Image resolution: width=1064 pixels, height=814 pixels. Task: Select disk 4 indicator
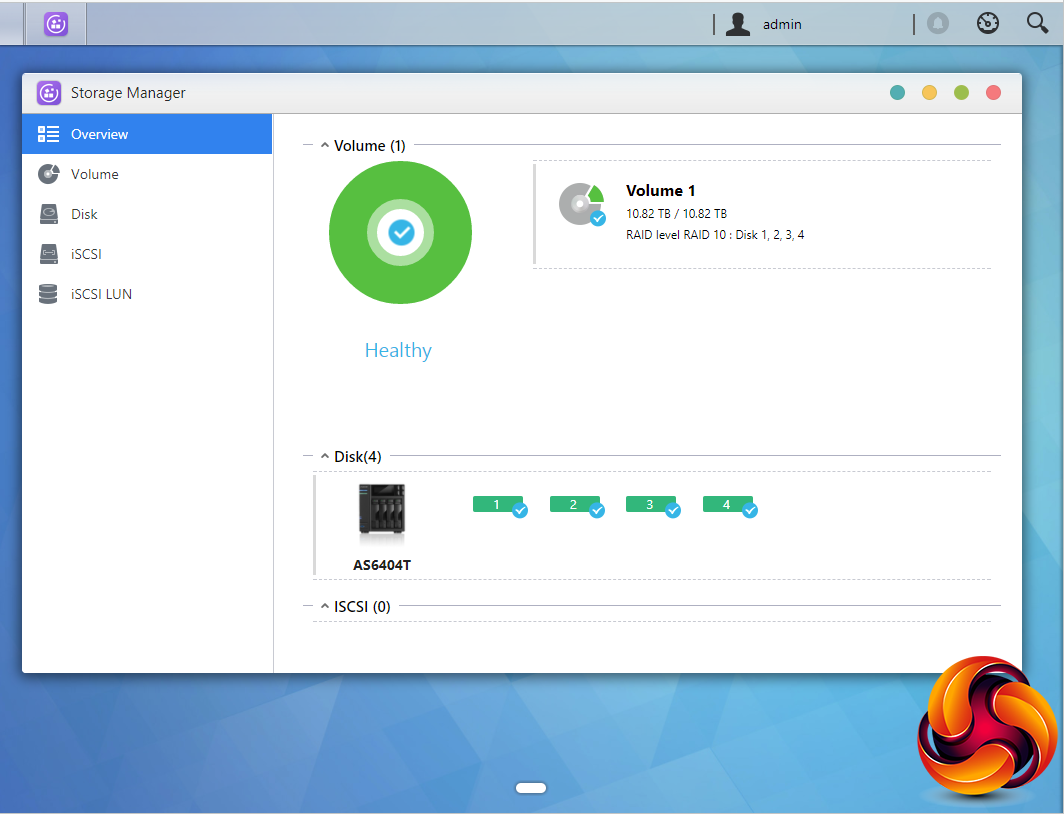point(729,506)
